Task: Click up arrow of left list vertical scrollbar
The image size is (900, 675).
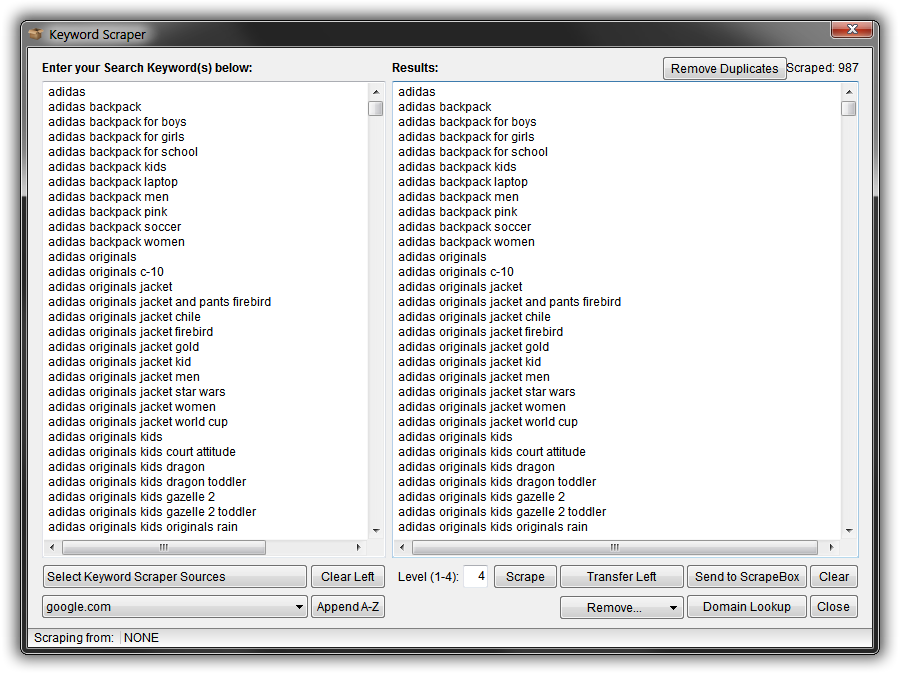Action: tap(376, 92)
